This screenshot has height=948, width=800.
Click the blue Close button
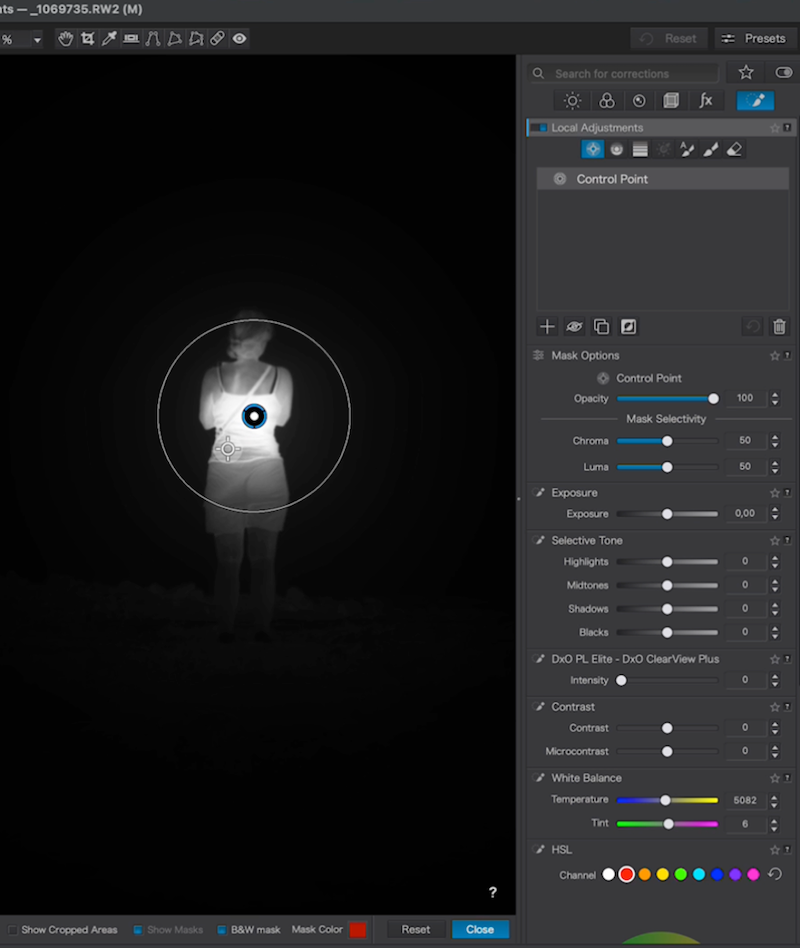[480, 929]
